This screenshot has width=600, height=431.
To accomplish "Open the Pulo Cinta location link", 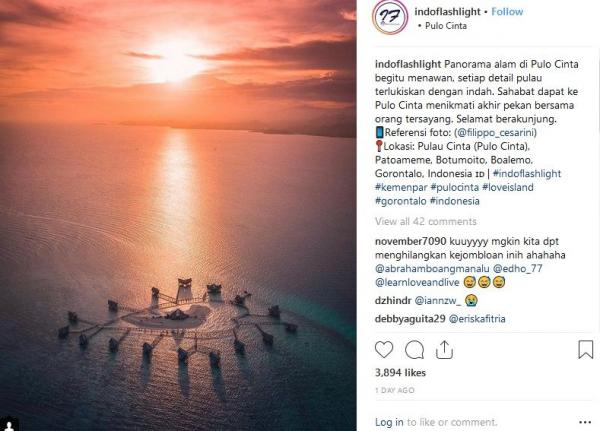I will pyautogui.click(x=446, y=26).
